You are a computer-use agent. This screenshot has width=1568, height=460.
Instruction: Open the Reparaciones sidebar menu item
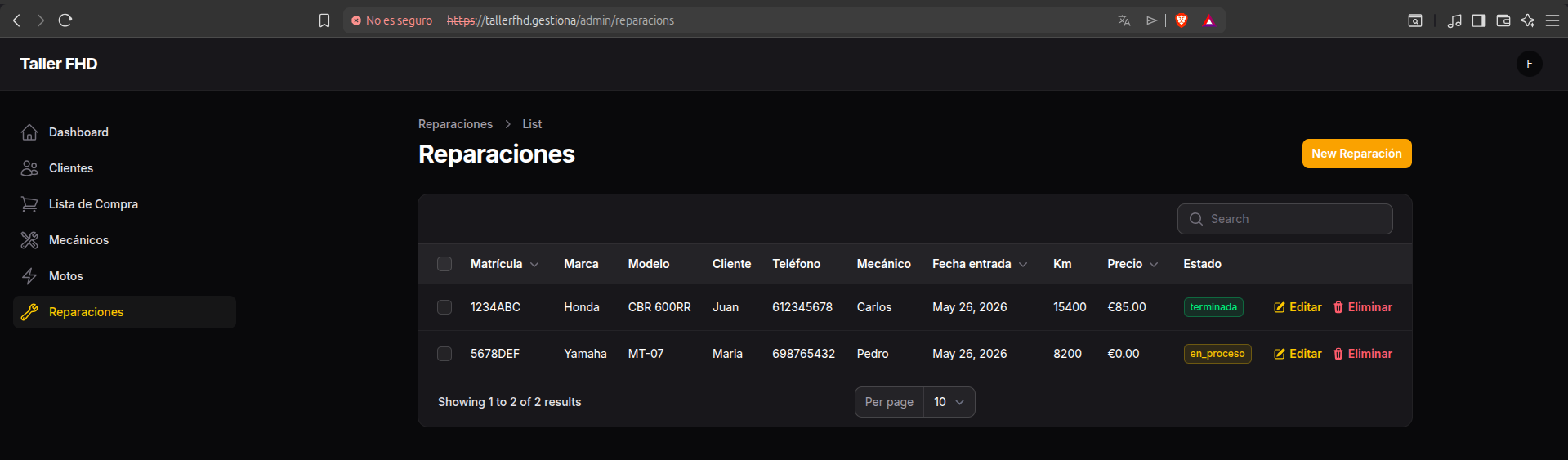[x=124, y=312]
